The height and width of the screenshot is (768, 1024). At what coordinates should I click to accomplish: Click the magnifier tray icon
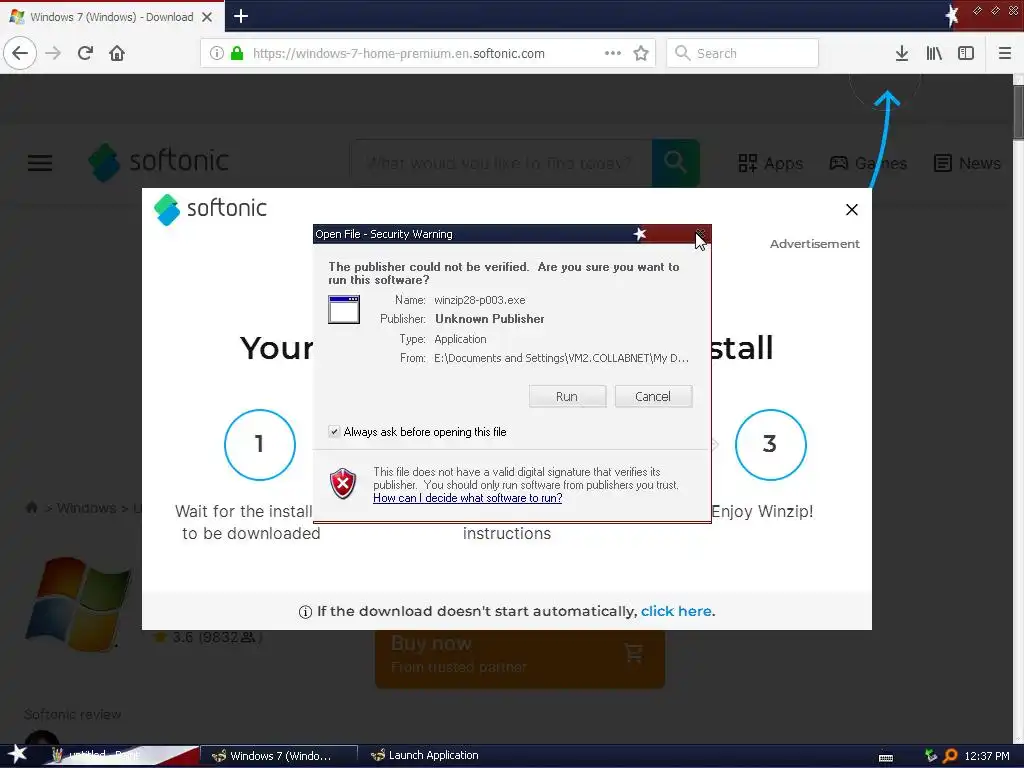[950, 756]
